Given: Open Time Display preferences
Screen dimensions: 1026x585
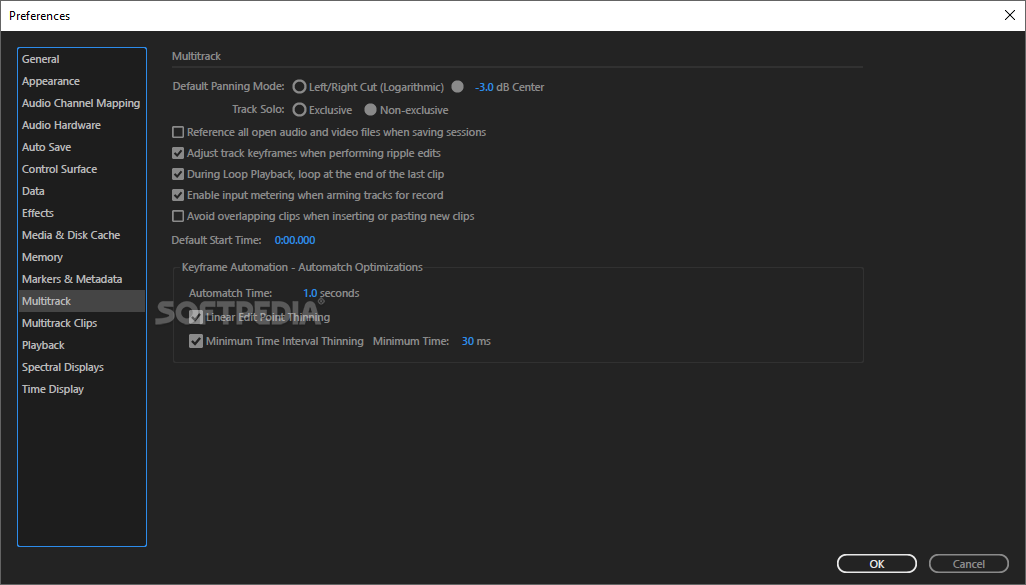Looking at the screenshot, I should [82, 389].
